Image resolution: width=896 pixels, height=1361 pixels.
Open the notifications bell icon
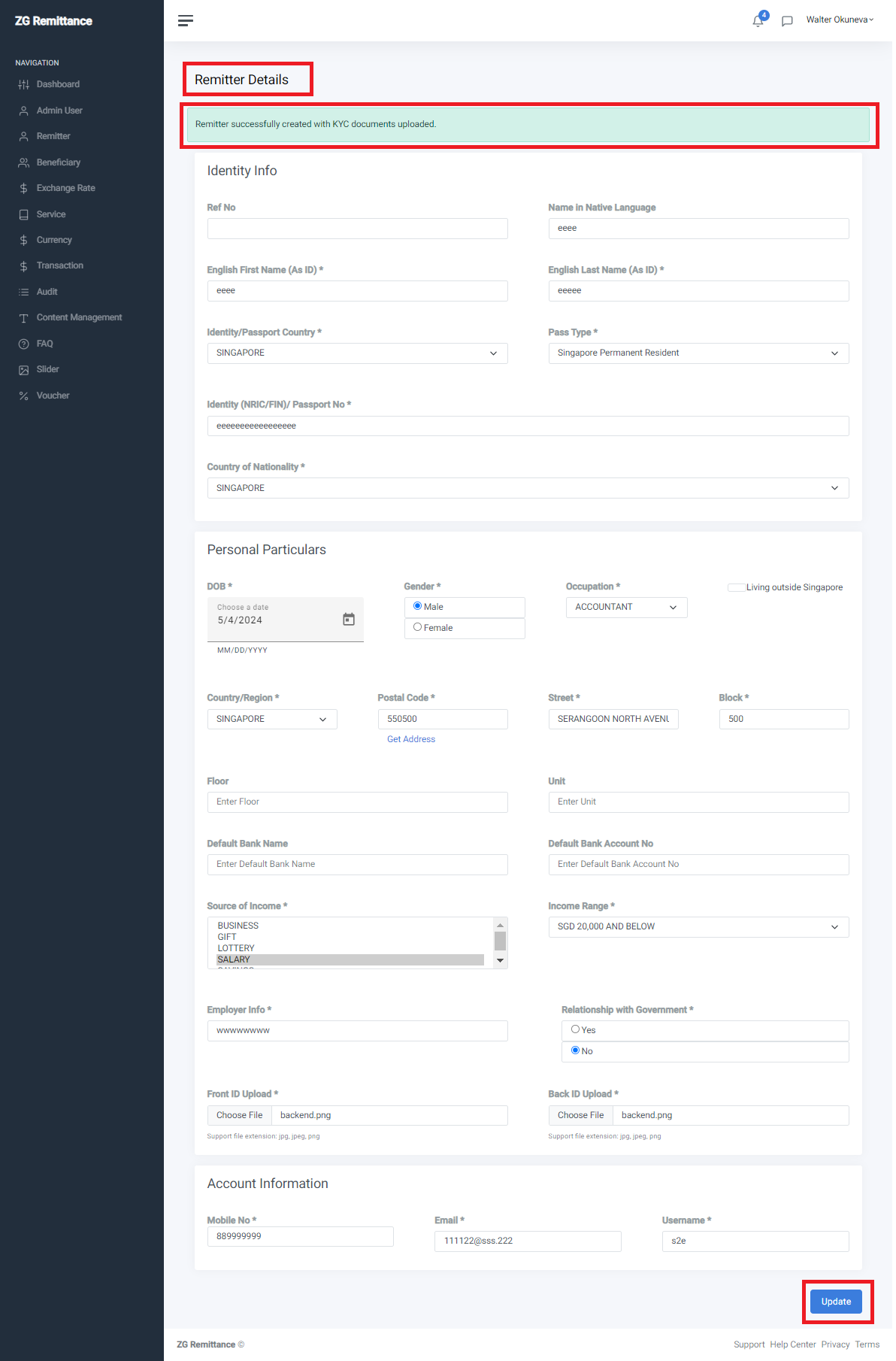[758, 21]
